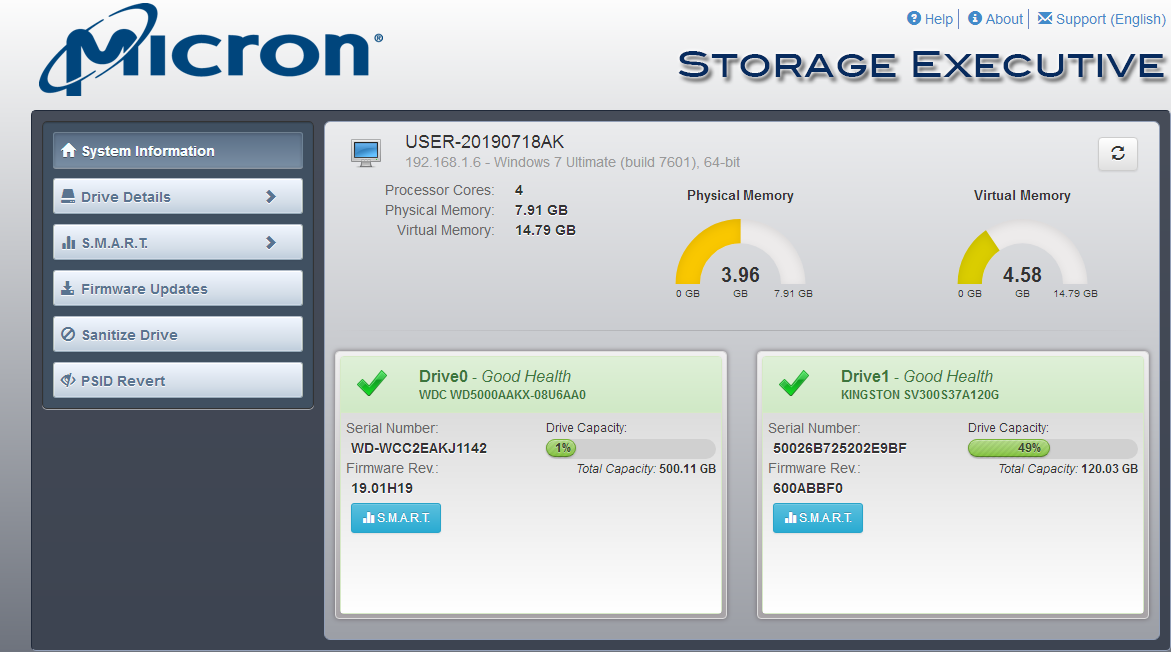The image size is (1171, 652).
Task: Click firmware revision 19.01H19
Action: coord(382,488)
